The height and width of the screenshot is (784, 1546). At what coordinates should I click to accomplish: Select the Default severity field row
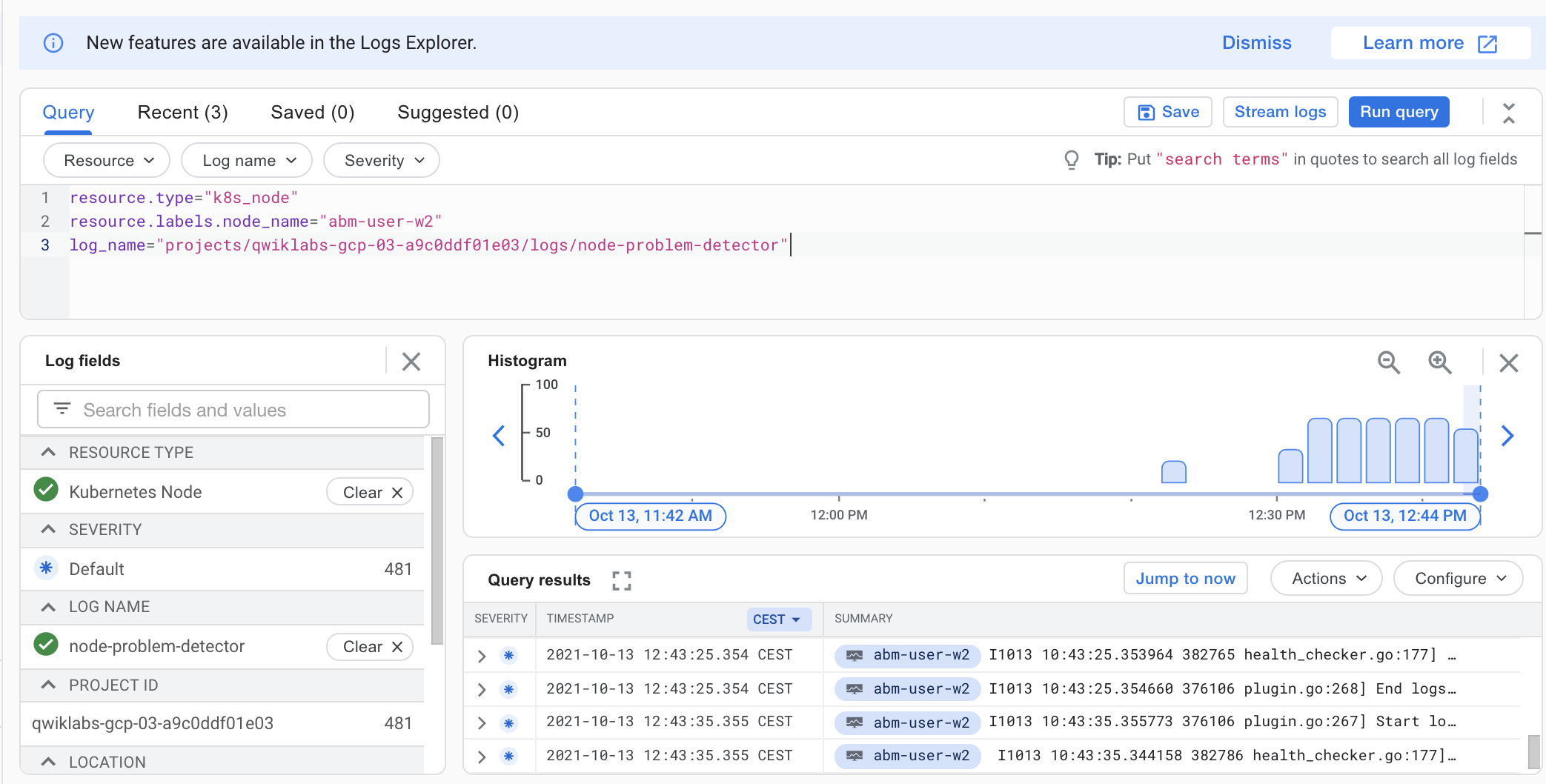click(x=222, y=569)
